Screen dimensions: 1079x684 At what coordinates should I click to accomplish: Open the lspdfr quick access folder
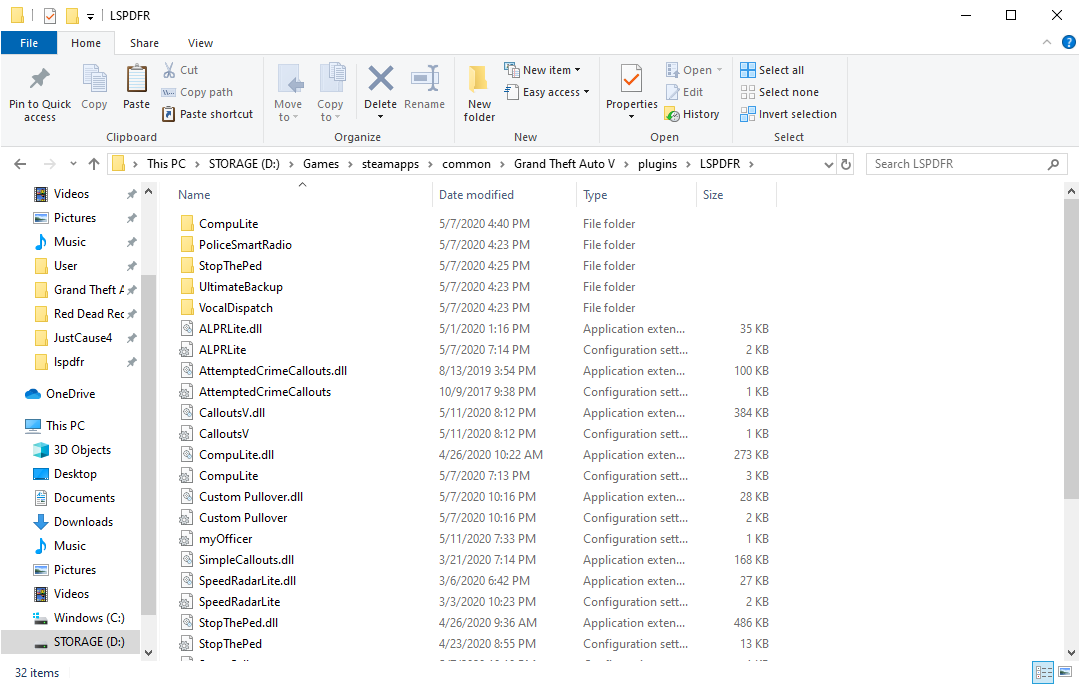pos(69,362)
